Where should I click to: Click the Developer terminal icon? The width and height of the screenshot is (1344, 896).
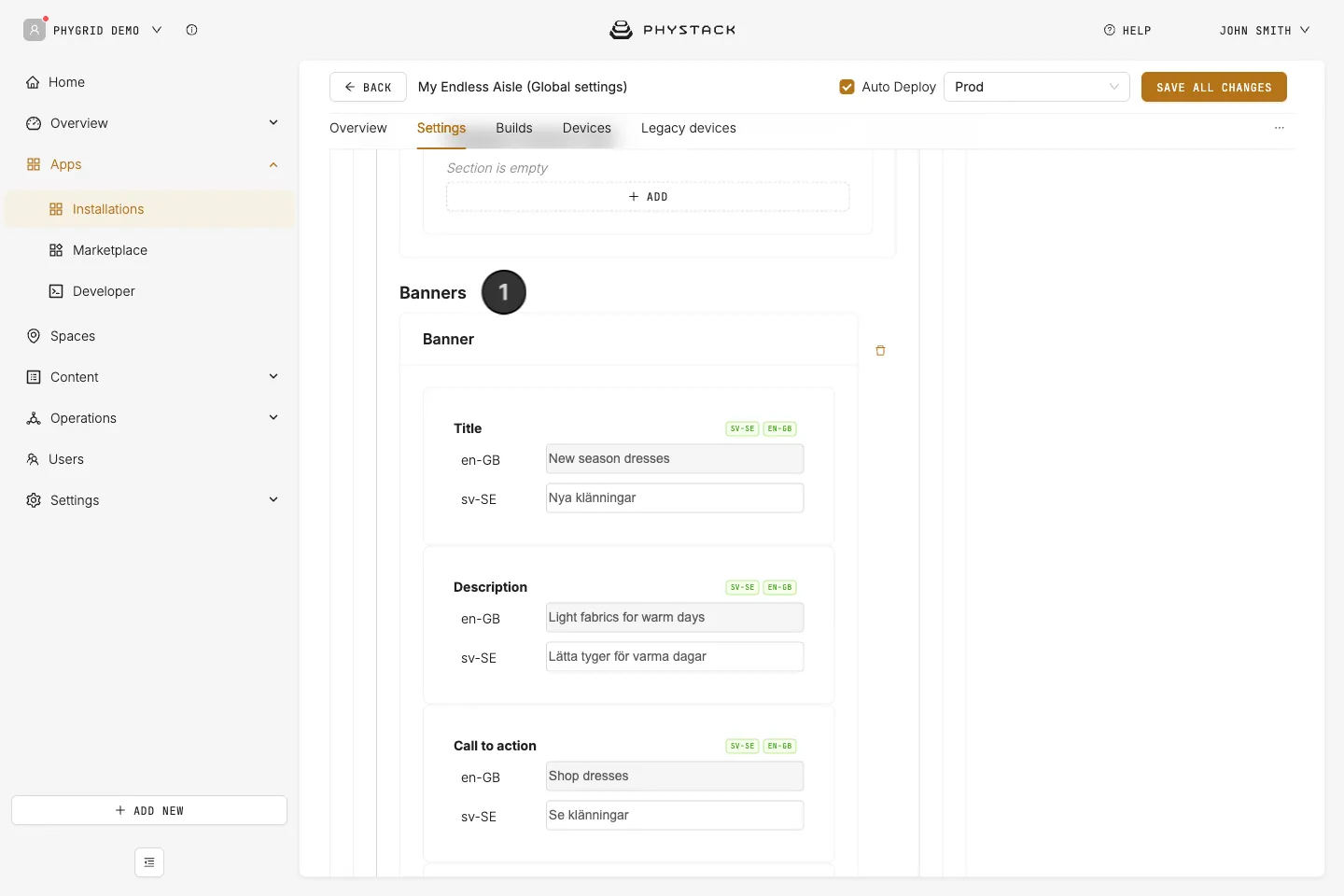pos(56,291)
